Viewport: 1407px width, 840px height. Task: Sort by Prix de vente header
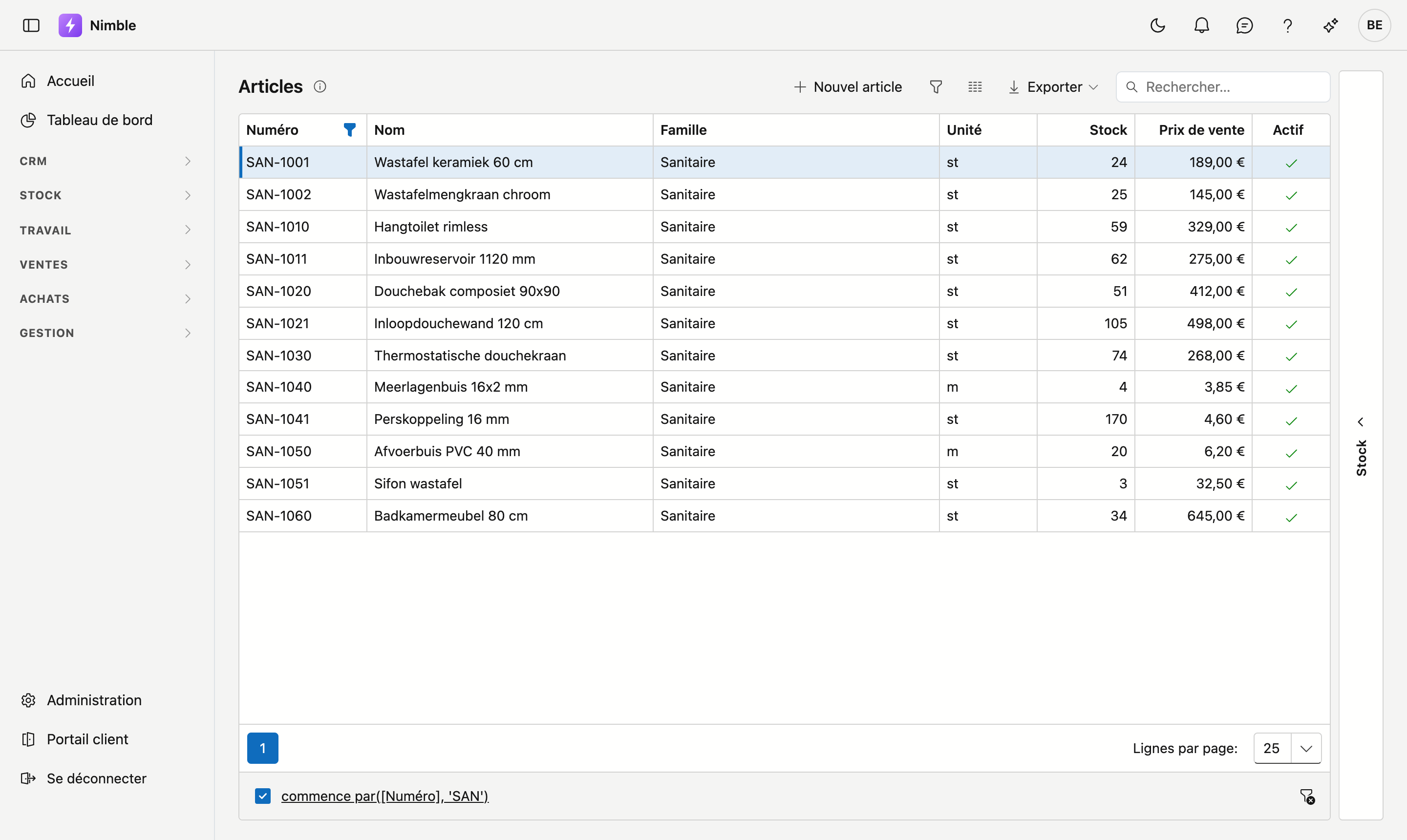(1193, 130)
